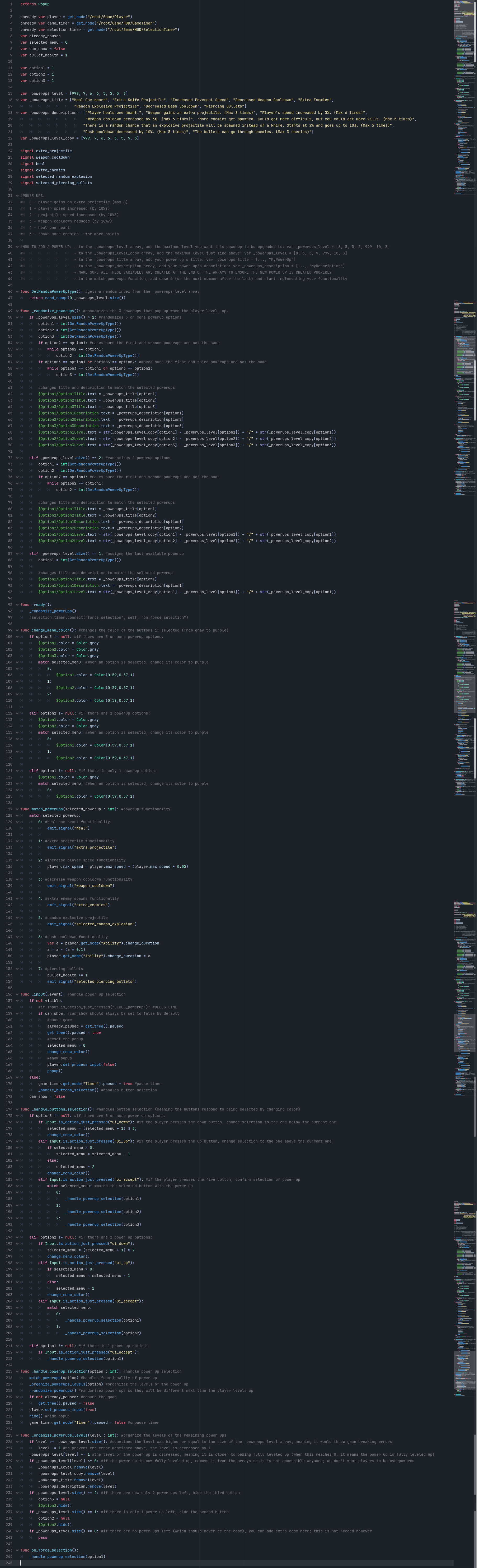Viewport: 477px width, 1568px height.
Task: Collapse func match_powerups fold arrow
Action: click(17, 809)
